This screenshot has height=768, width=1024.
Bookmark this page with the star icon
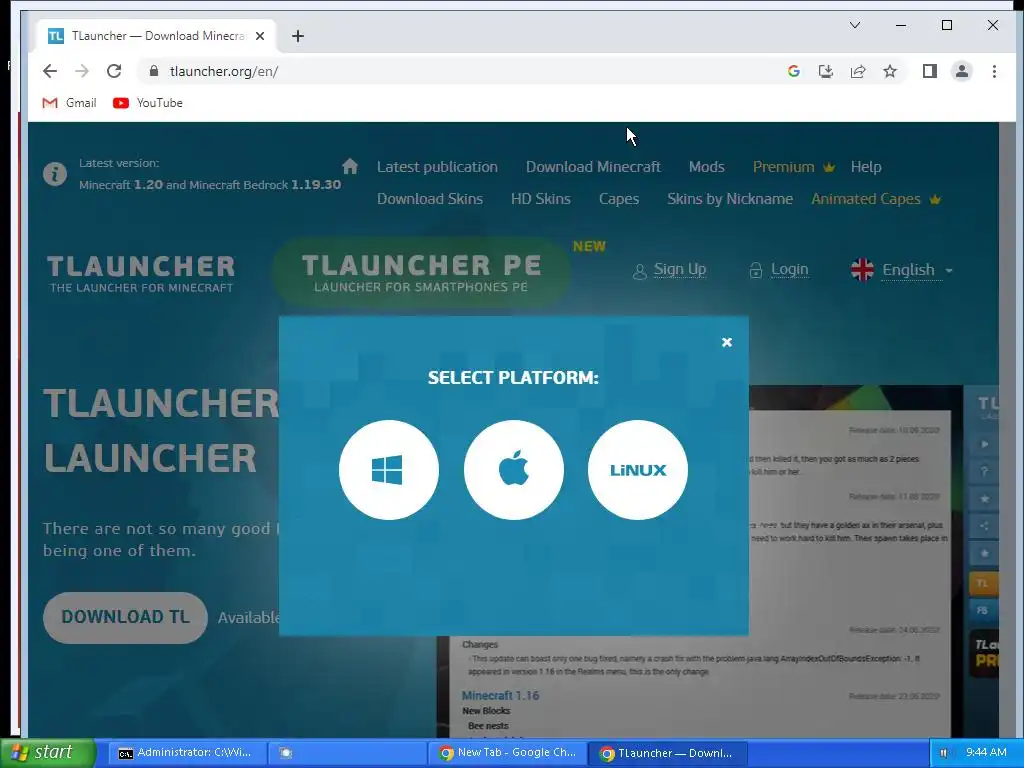click(889, 71)
